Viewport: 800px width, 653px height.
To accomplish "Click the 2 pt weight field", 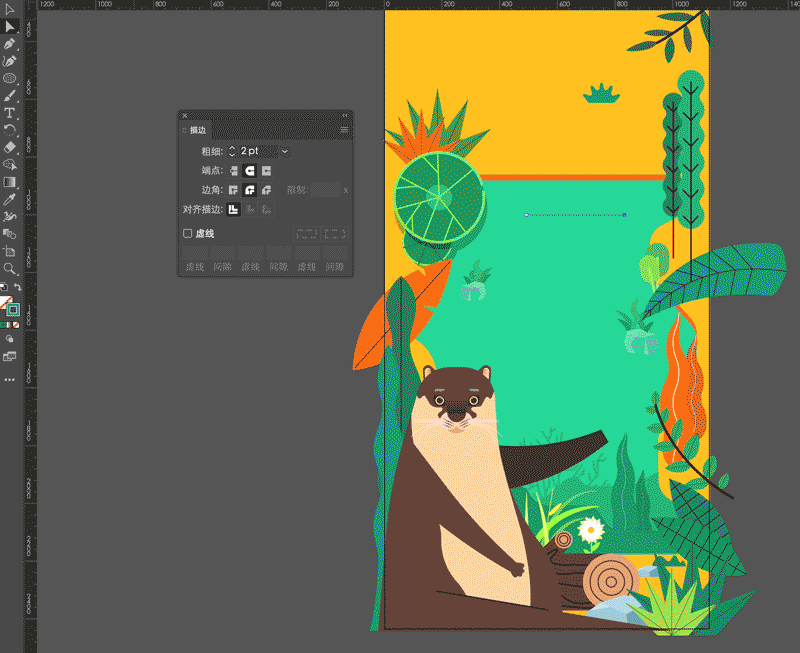I will (258, 151).
